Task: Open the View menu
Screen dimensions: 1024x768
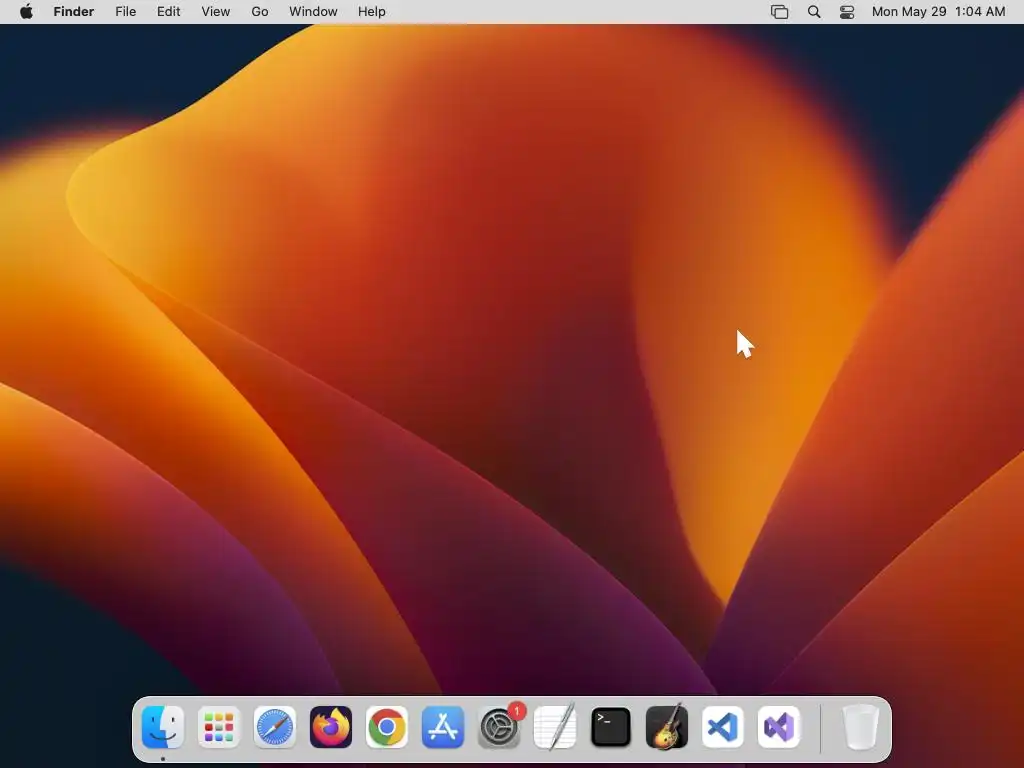Action: click(216, 12)
